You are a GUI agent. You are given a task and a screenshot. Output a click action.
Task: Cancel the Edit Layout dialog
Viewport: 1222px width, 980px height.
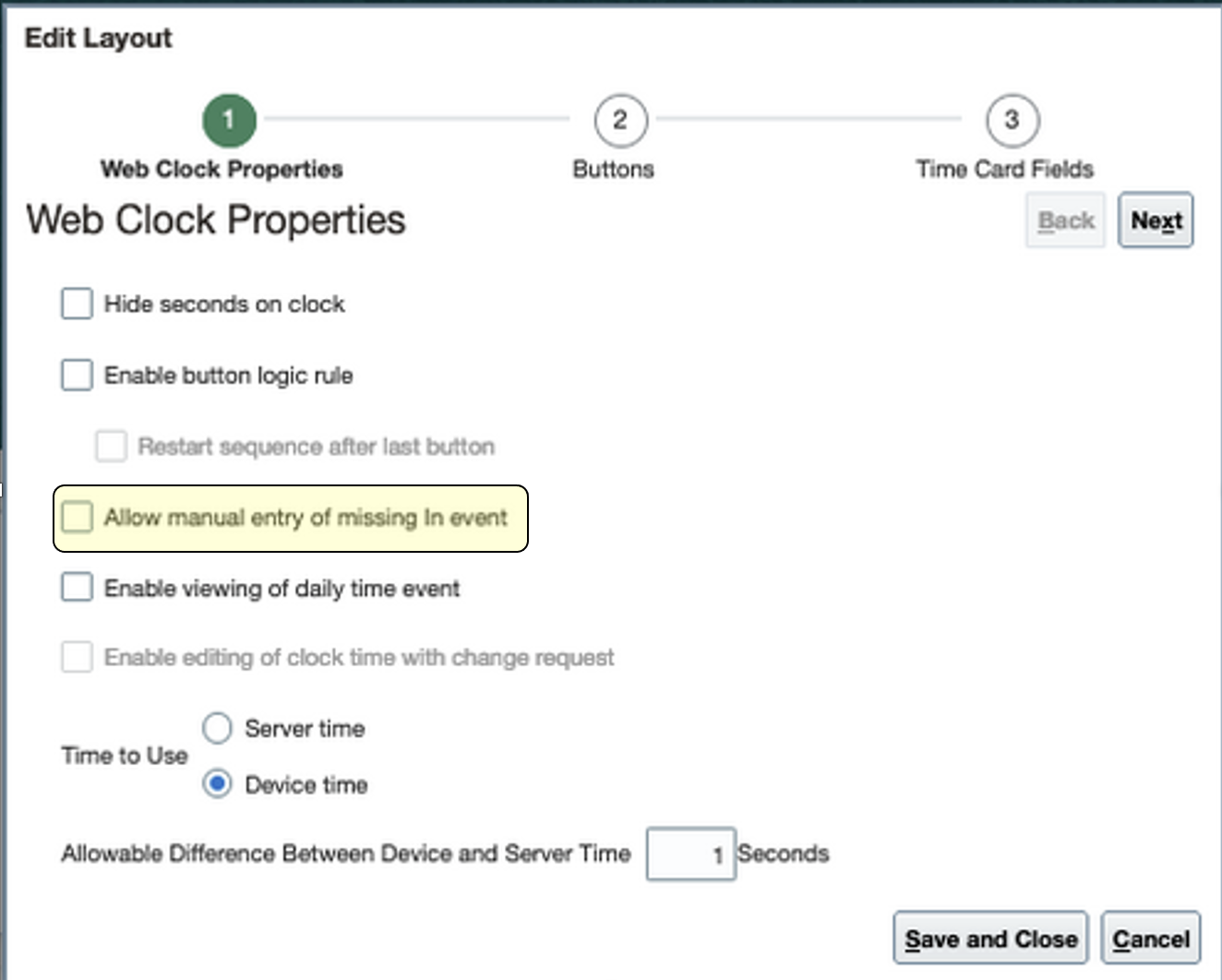click(x=1150, y=938)
